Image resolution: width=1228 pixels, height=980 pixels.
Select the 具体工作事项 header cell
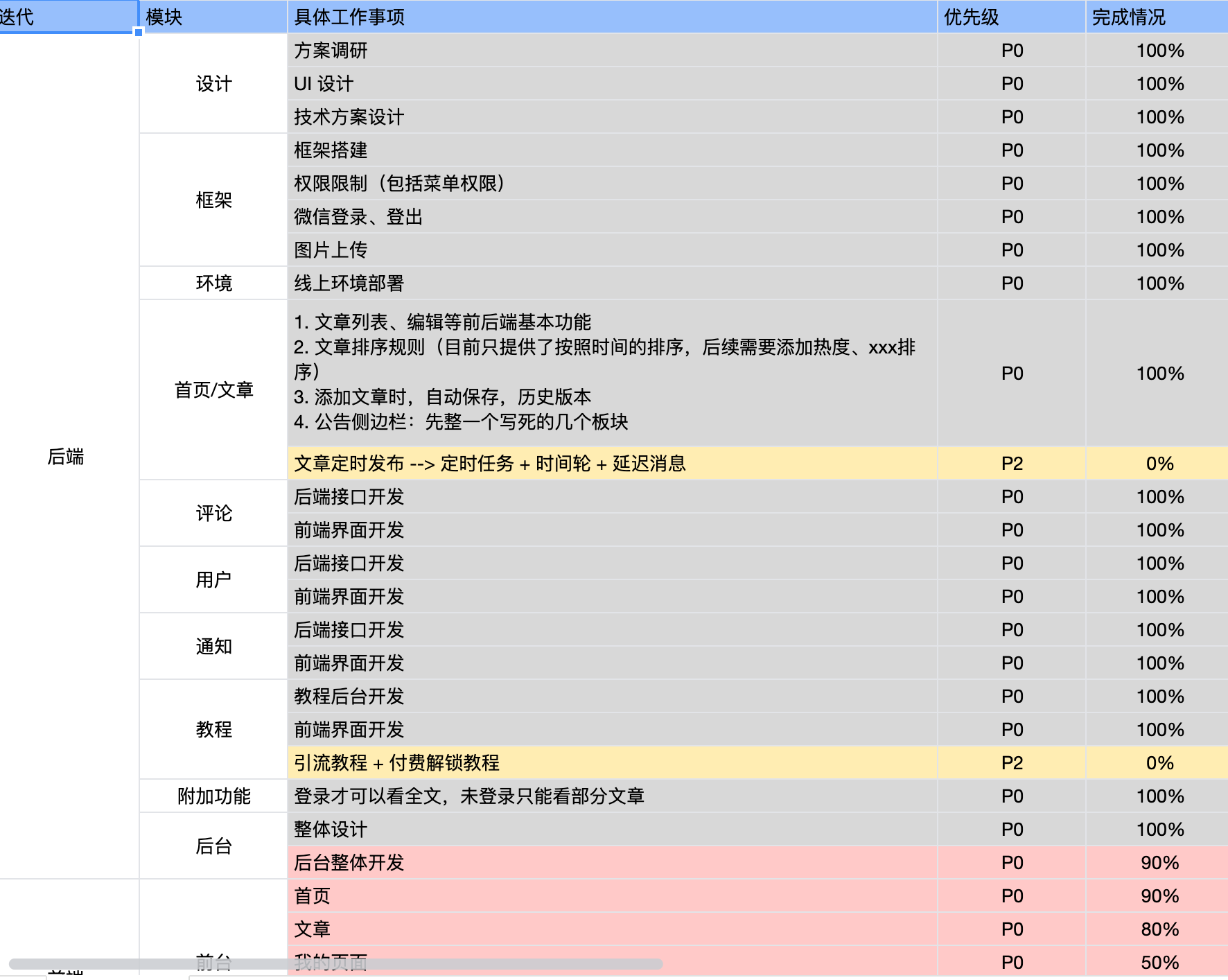coord(611,17)
